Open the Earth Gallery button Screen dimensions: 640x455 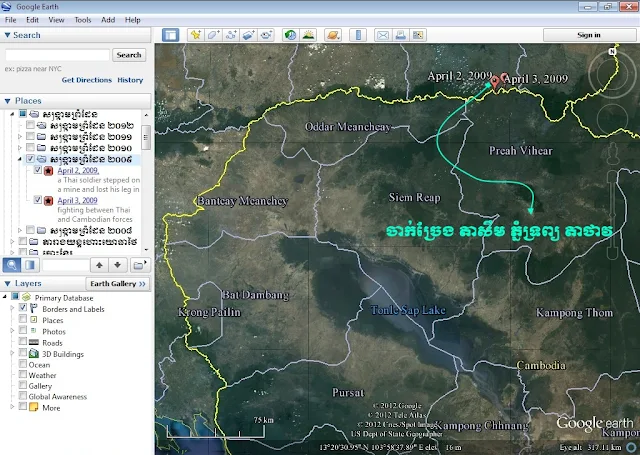coord(118,284)
